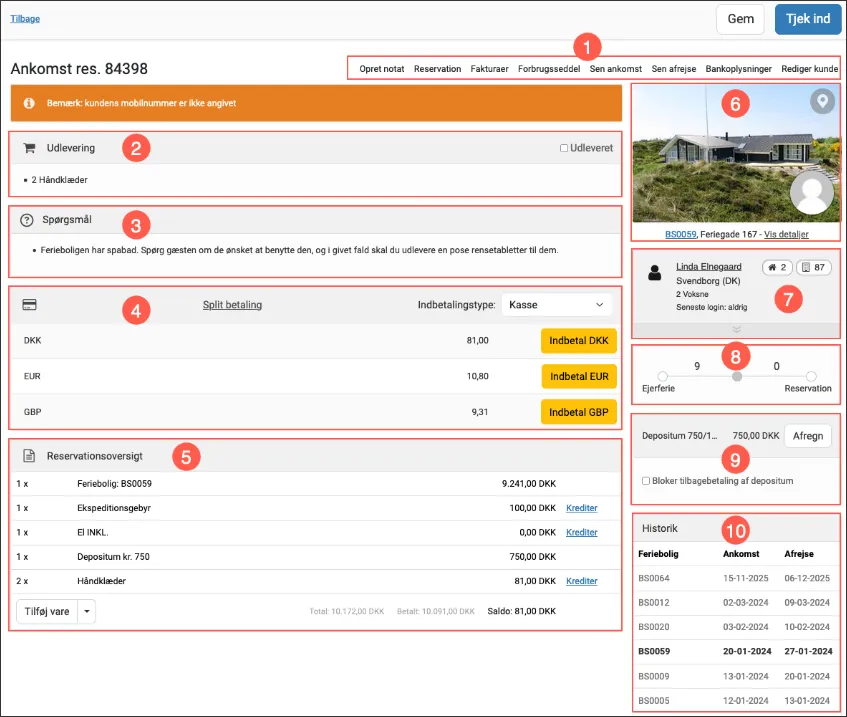
Task: Select Bankoplysninger in the top menu
Action: [x=739, y=69]
